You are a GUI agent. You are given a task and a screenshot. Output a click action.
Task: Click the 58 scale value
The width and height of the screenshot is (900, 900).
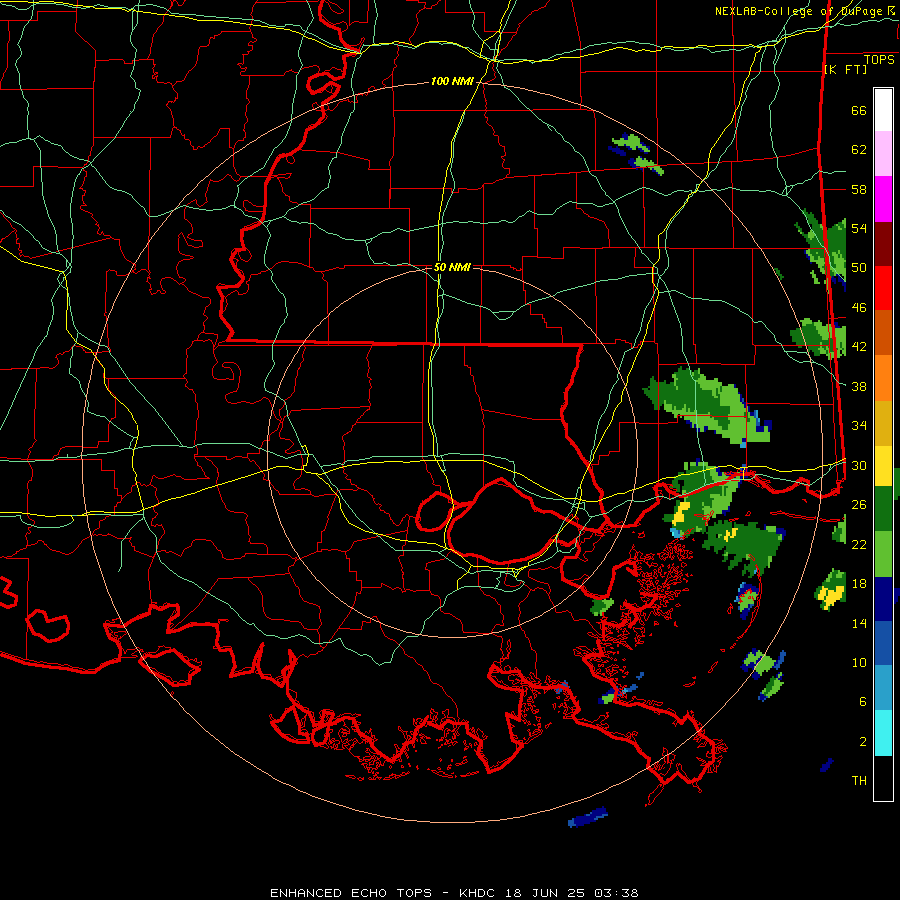(x=859, y=189)
